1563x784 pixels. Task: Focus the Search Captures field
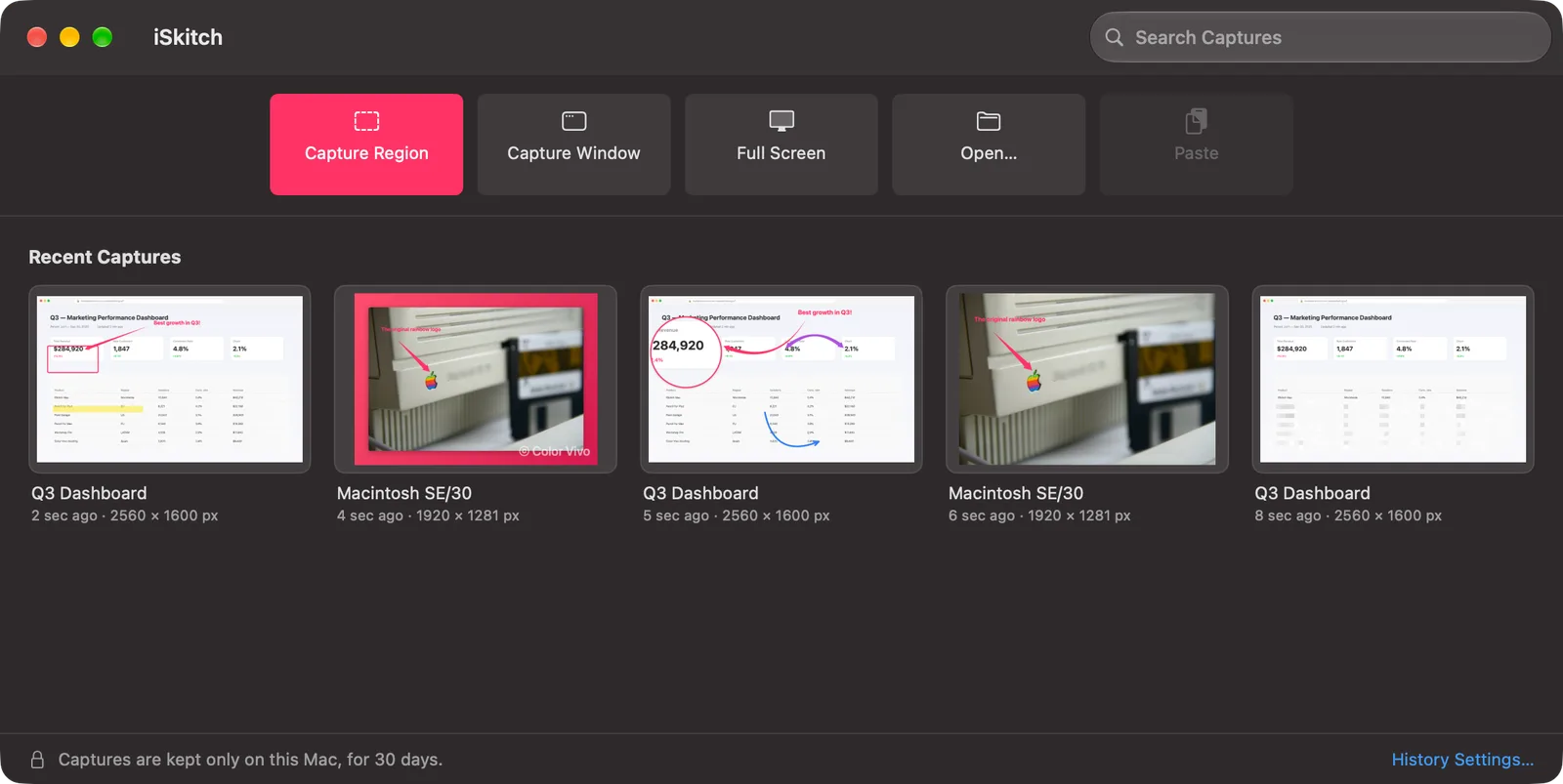(1320, 37)
